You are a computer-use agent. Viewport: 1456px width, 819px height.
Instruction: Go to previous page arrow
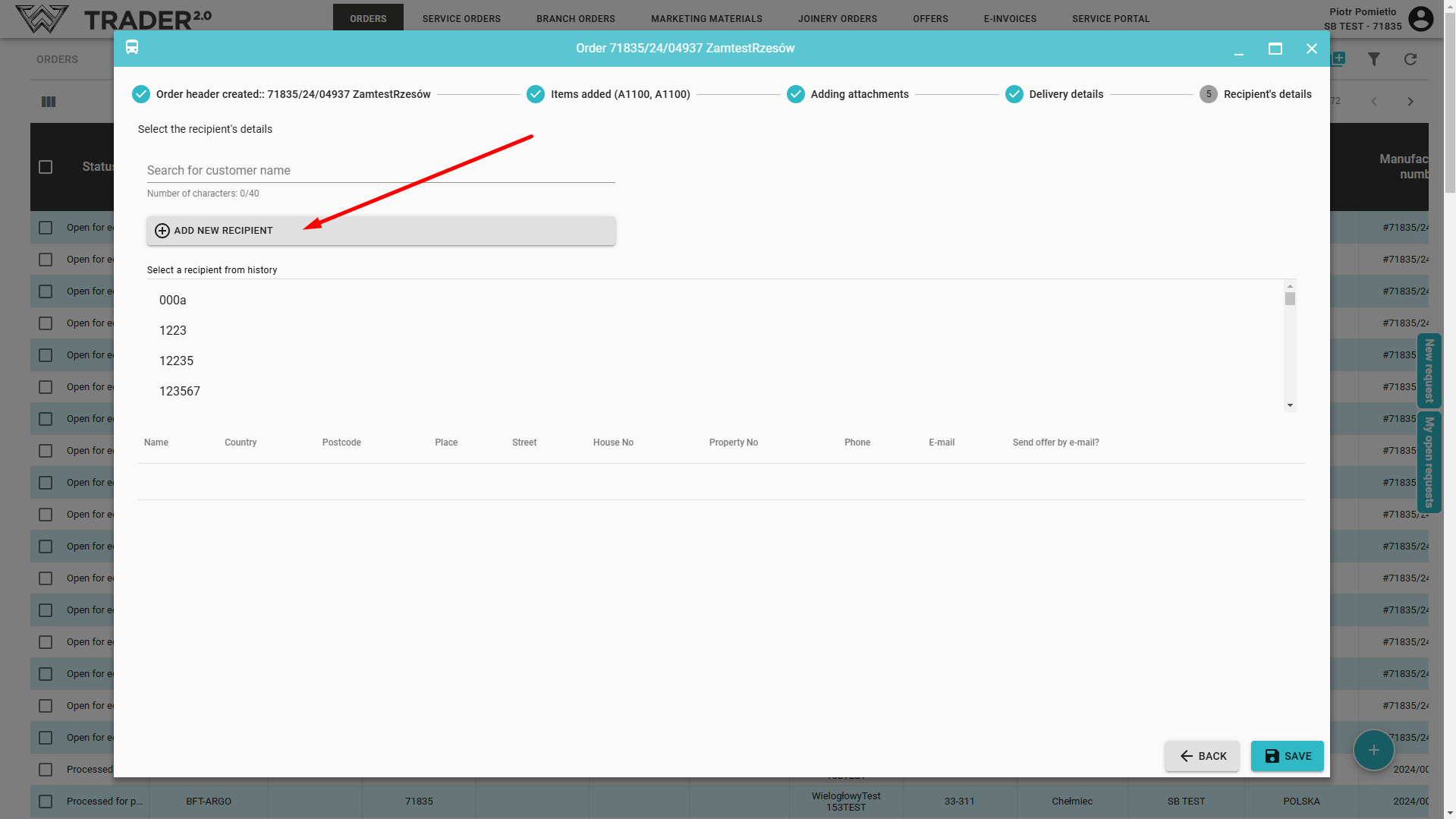point(1373,102)
